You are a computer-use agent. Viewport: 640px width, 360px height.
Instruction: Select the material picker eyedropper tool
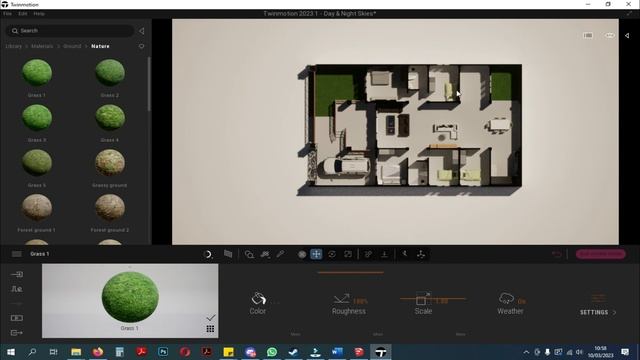click(x=280, y=254)
